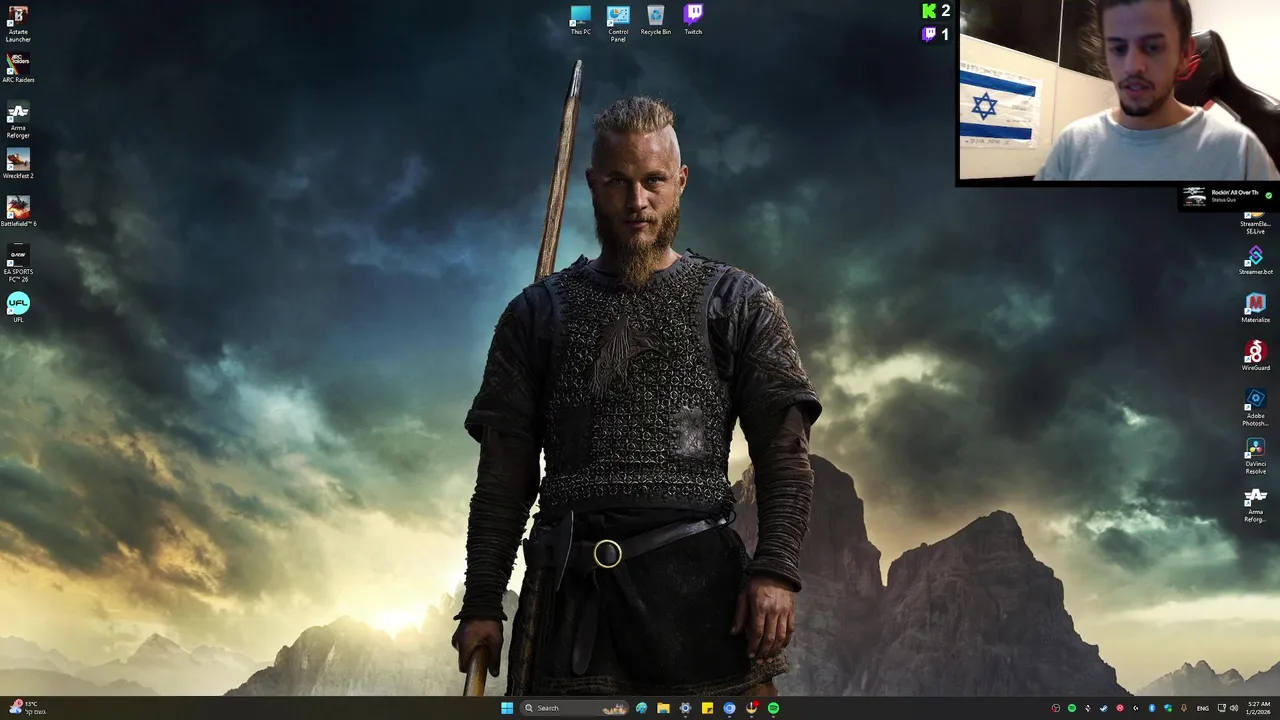This screenshot has width=1280, height=720.
Task: Click the Rockin' All Over song overlay
Action: click(1227, 196)
